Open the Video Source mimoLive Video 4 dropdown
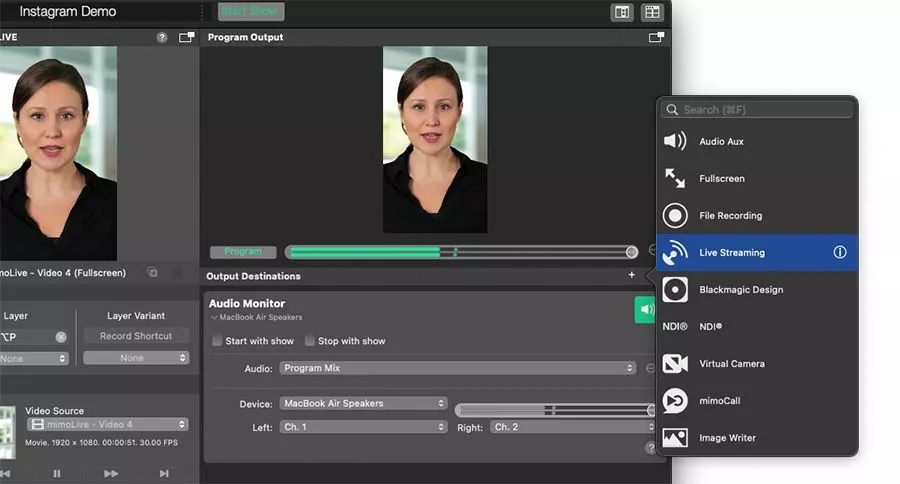Viewport: 900px width, 484px height. (x=108, y=424)
